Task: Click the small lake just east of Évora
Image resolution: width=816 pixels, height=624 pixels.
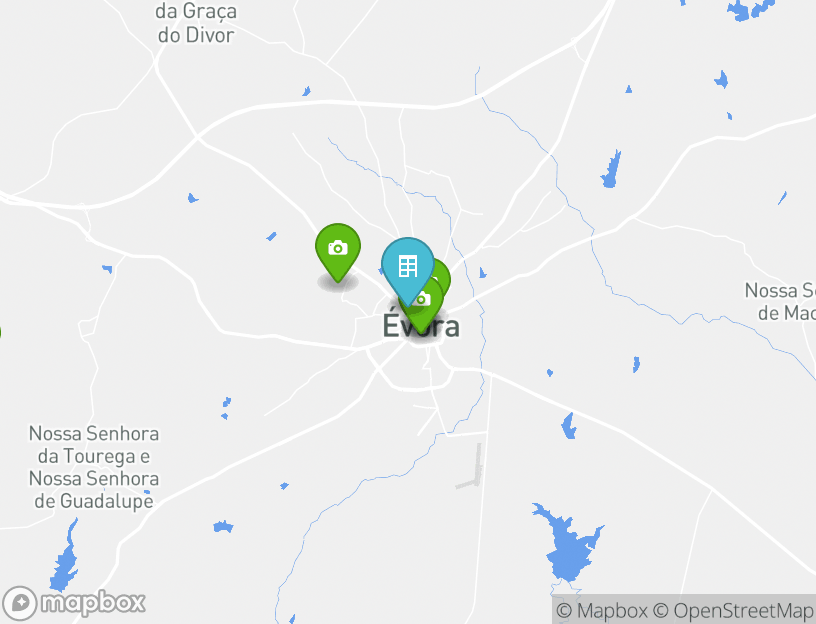Action: pos(482,273)
